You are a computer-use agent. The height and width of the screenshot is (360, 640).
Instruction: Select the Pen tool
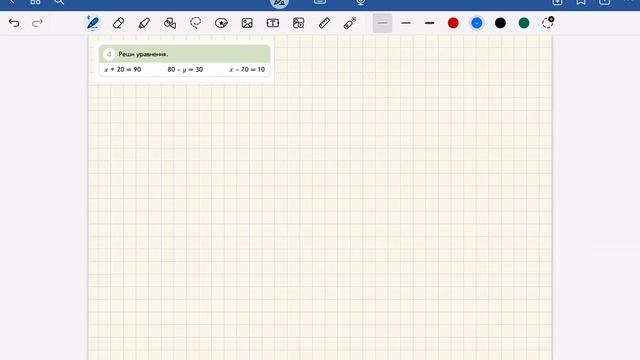coord(93,23)
